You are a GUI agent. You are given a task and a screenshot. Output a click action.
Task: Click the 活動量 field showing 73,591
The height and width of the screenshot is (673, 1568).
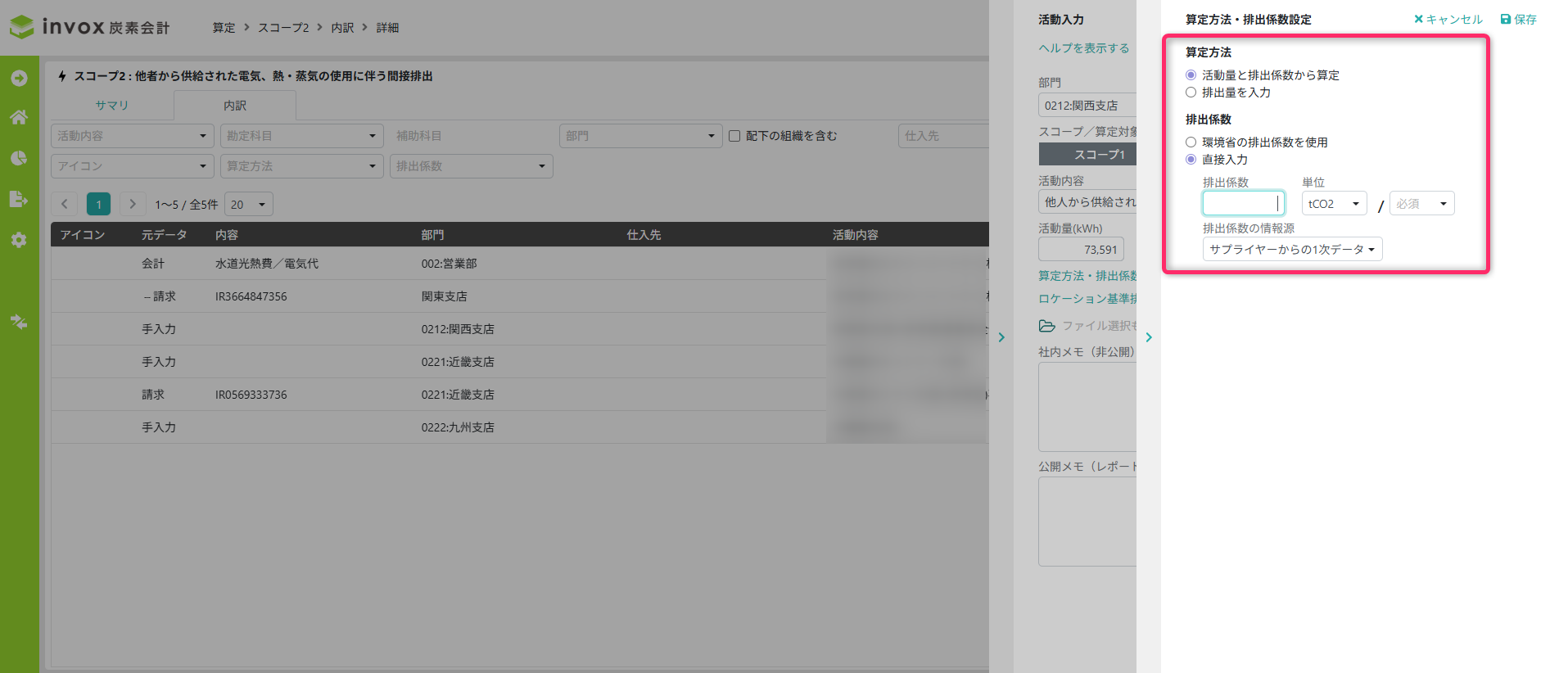coord(1081,249)
